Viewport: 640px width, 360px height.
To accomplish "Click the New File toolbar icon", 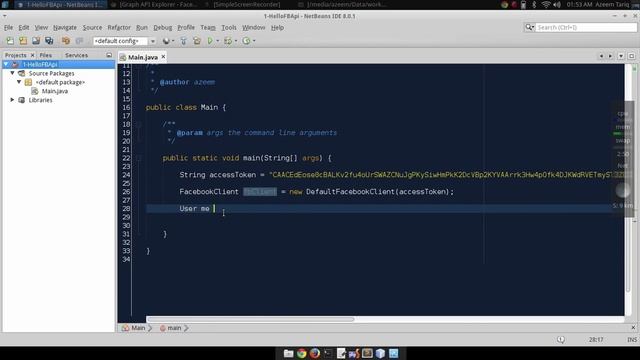I will pyautogui.click(x=10, y=41).
